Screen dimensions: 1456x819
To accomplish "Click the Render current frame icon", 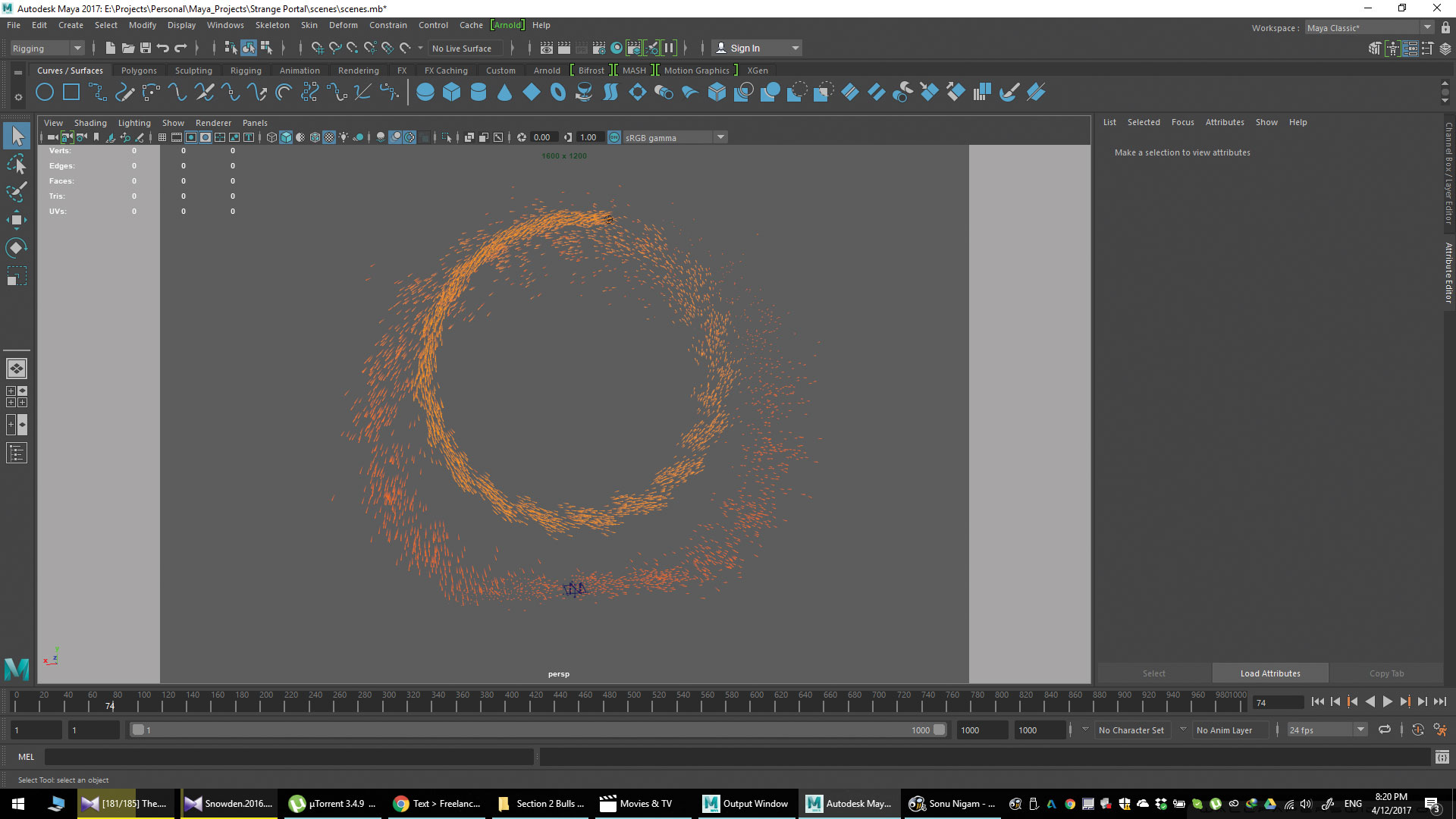I will click(x=564, y=49).
